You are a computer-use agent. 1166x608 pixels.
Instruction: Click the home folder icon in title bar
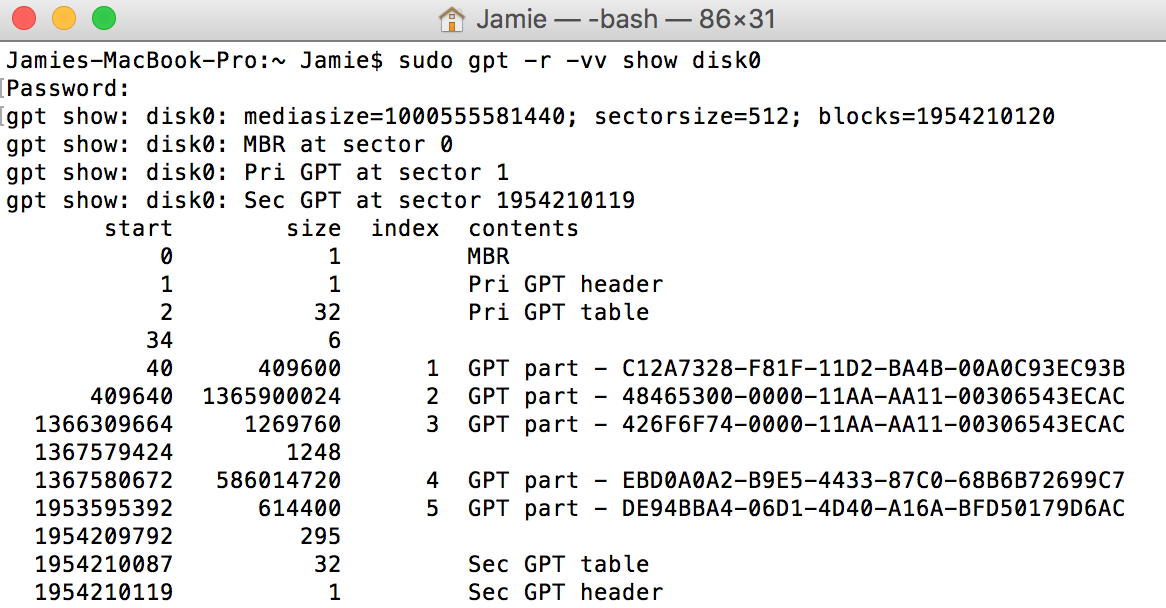pos(452,19)
